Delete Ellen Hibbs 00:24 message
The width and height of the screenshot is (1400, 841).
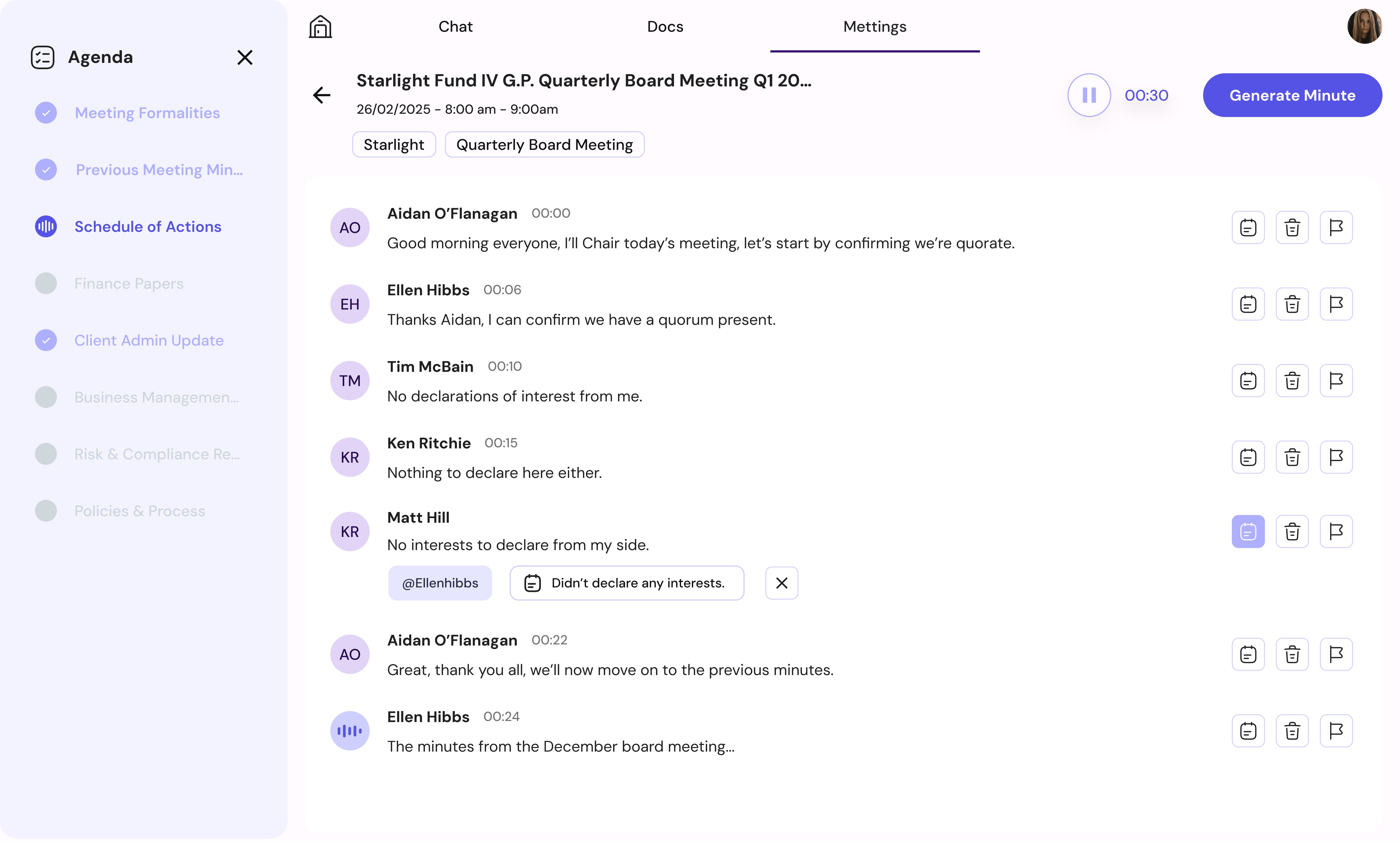pyautogui.click(x=1292, y=731)
